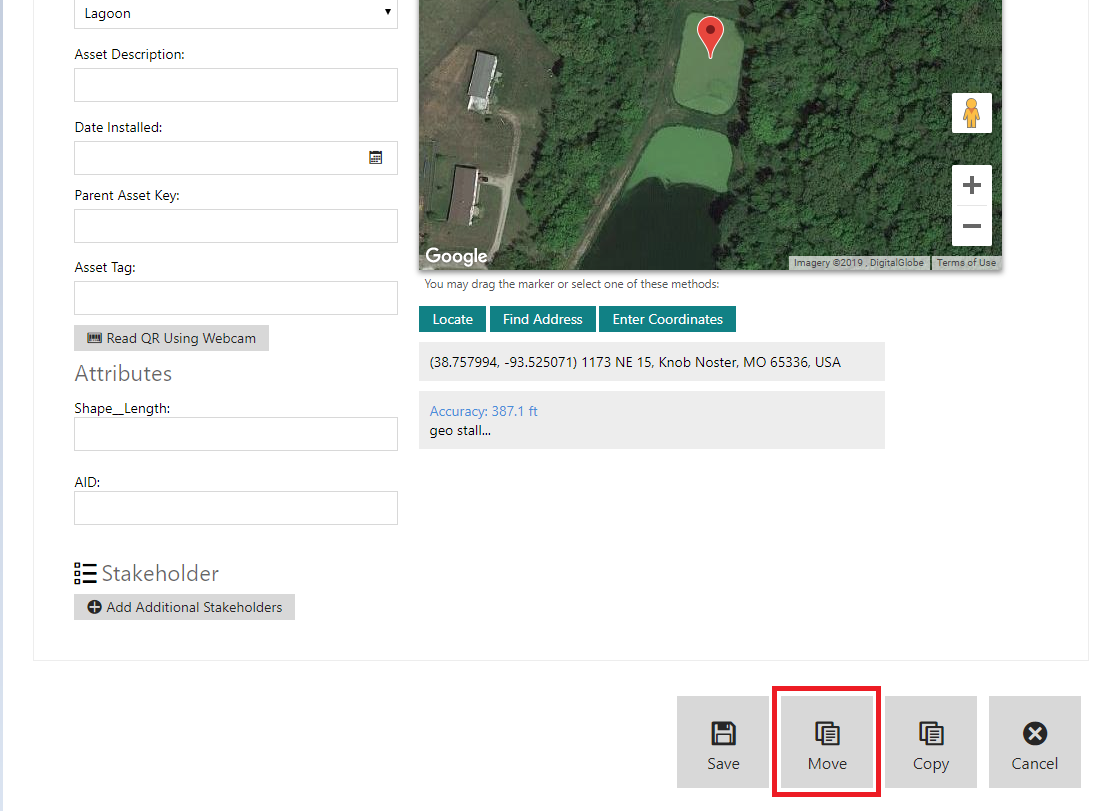This screenshot has height=811, width=1115.
Task: Click the Save floppy disk button
Action: tap(722, 742)
